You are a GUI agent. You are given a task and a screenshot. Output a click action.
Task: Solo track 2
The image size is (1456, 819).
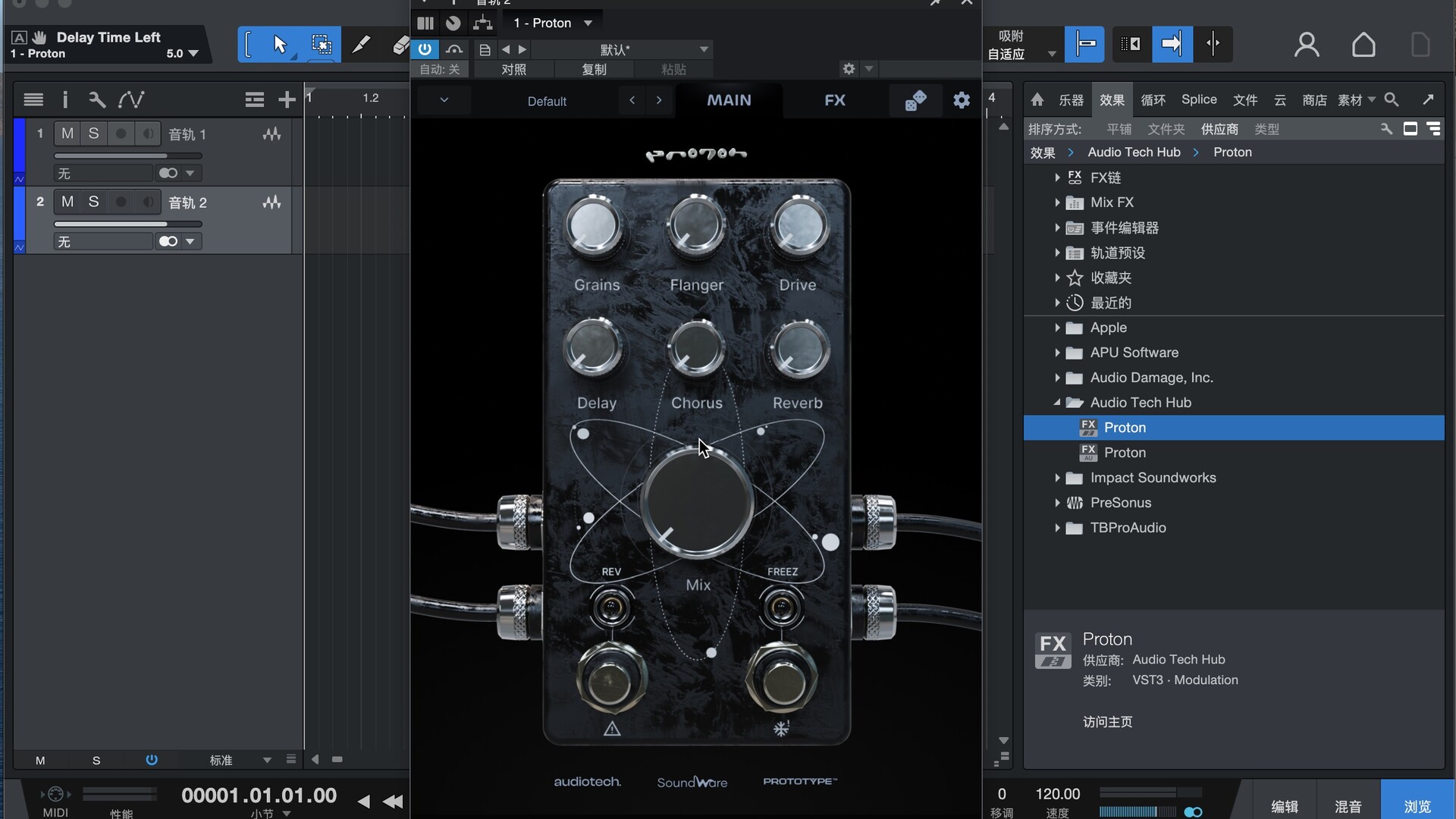93,202
